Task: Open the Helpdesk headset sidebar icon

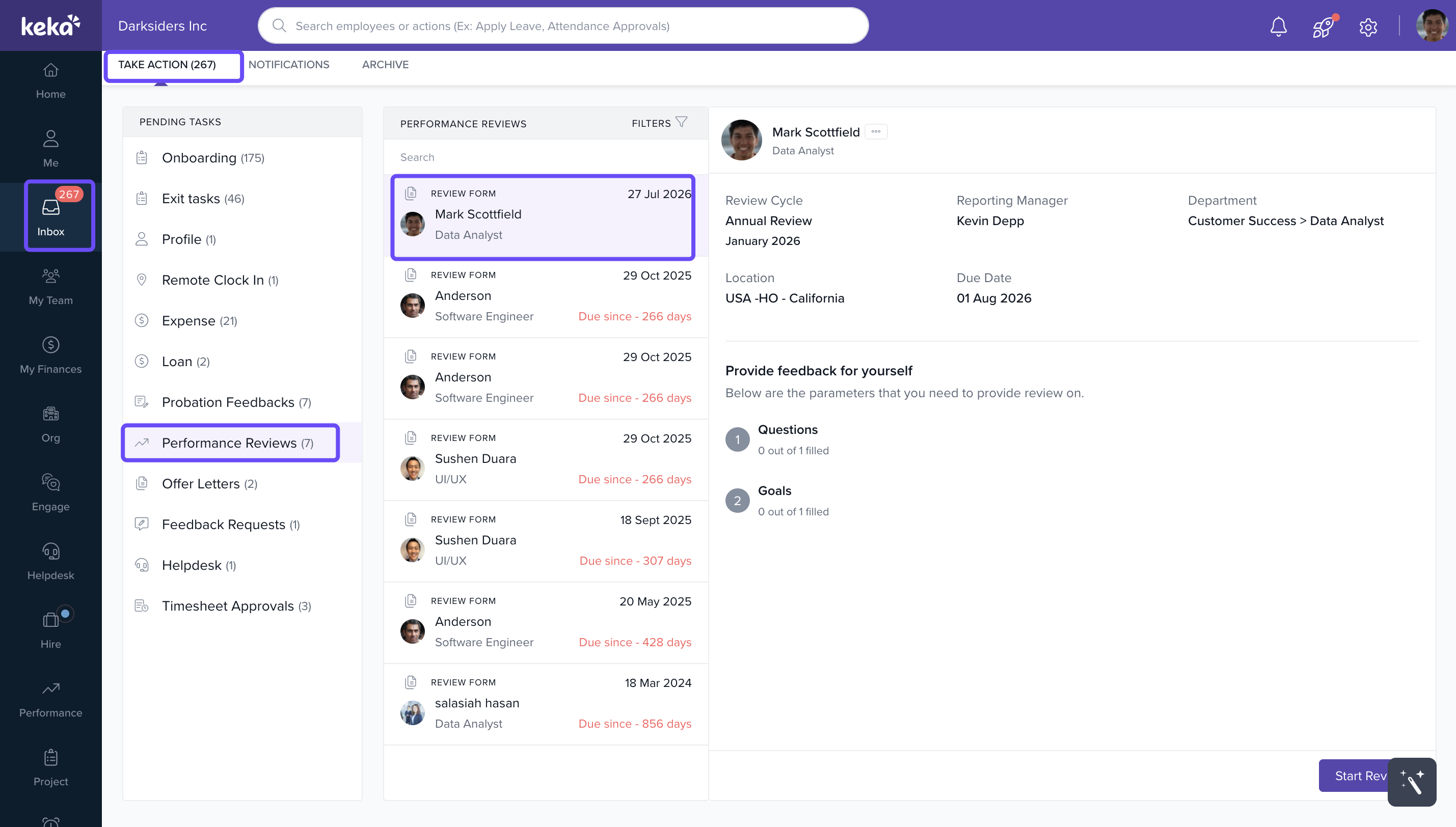Action: [x=50, y=551]
